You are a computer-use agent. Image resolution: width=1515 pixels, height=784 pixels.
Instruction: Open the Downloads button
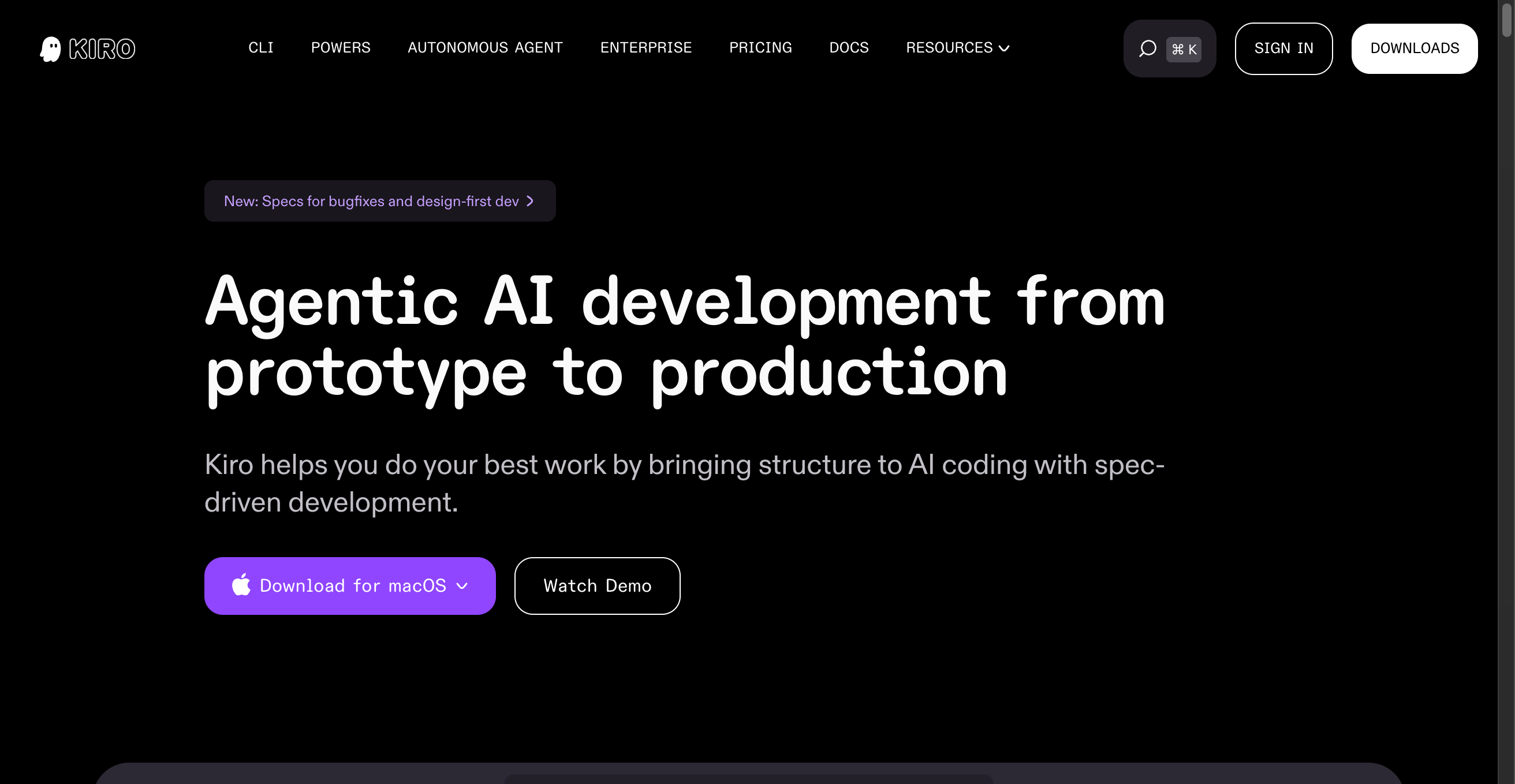tap(1415, 49)
